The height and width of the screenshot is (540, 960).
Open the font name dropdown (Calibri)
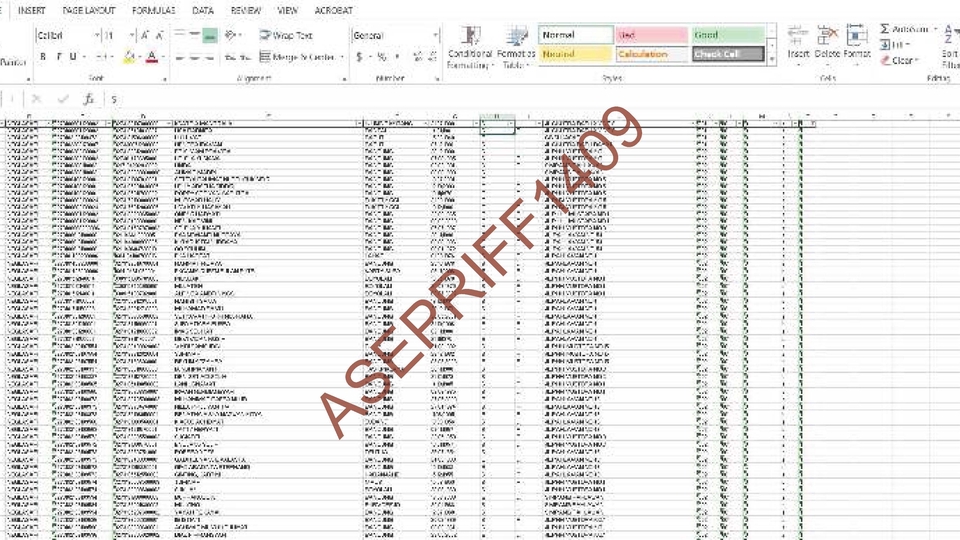[x=97, y=35]
